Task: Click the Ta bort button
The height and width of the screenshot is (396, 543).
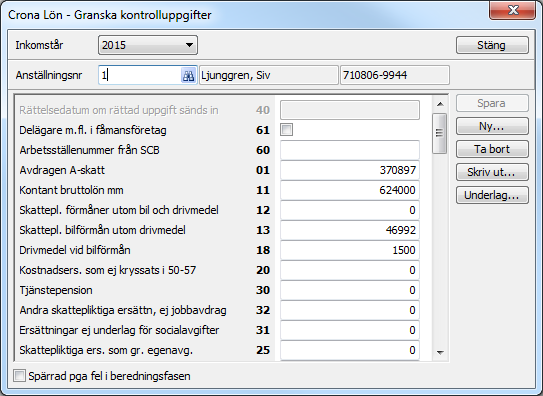Action: tap(492, 149)
